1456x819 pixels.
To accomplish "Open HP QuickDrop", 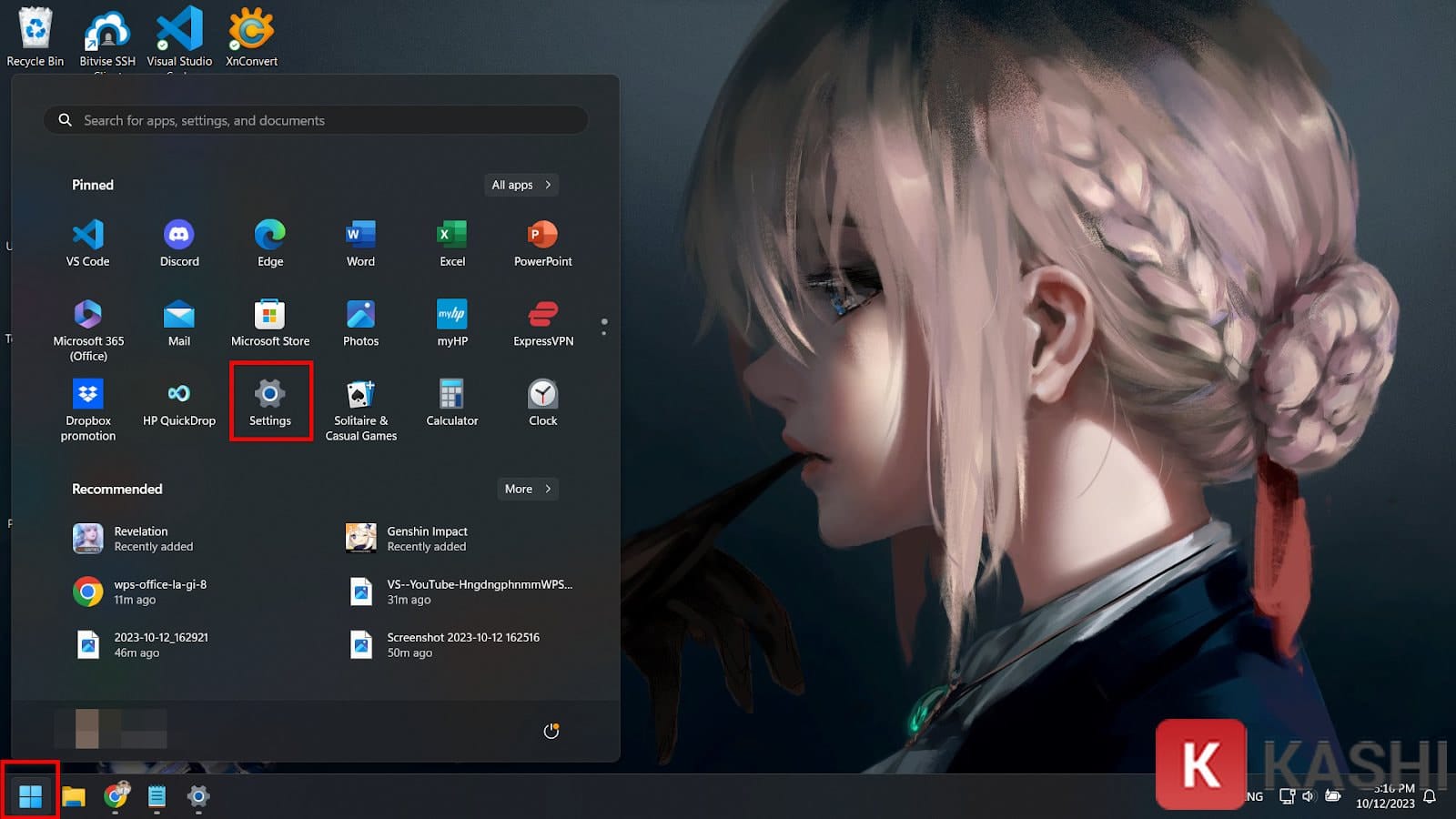I will [x=178, y=400].
